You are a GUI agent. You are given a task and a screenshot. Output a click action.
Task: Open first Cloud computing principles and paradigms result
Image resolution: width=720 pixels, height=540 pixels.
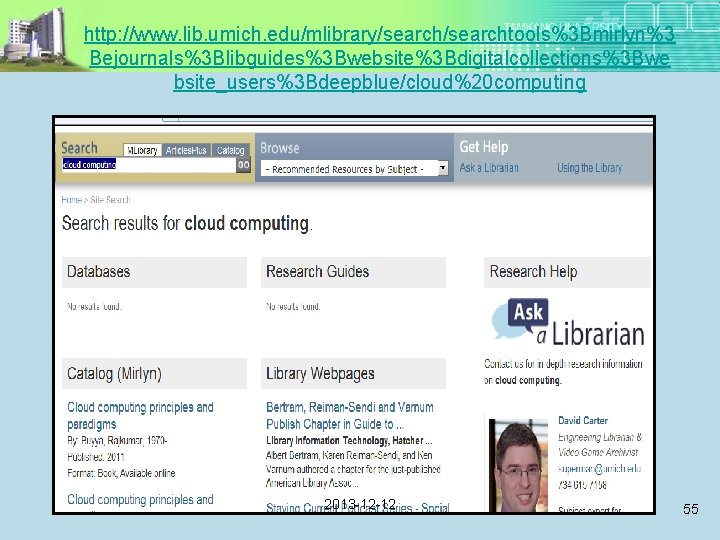(140, 416)
